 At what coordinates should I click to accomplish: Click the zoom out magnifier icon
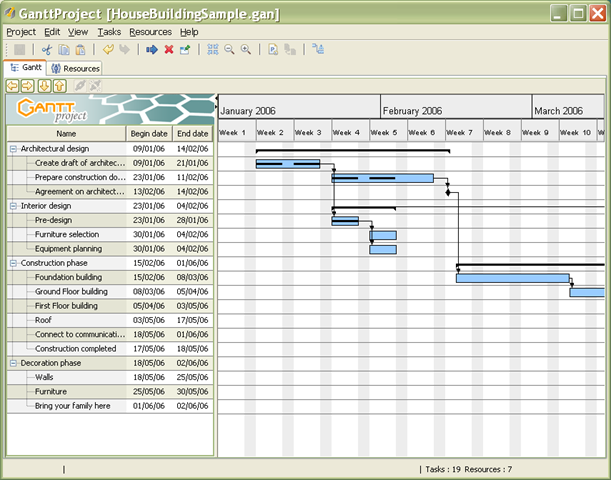point(229,49)
